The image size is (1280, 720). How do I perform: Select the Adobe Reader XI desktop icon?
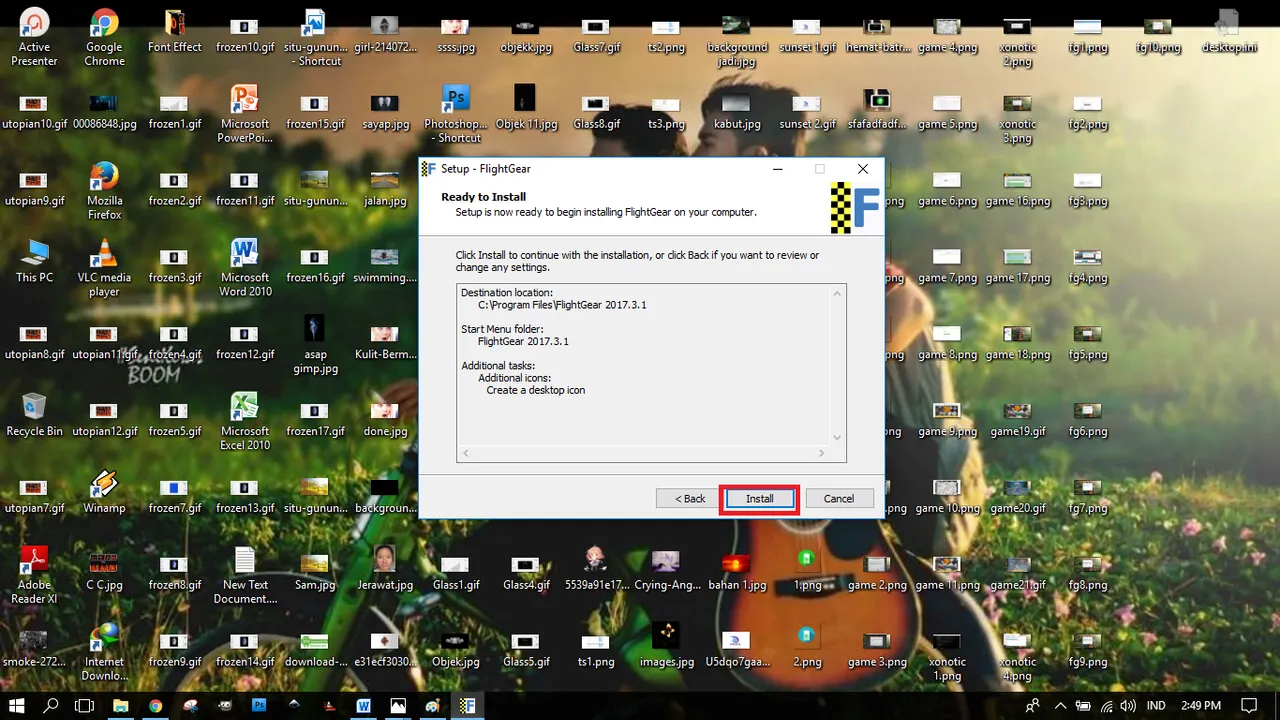tap(34, 577)
